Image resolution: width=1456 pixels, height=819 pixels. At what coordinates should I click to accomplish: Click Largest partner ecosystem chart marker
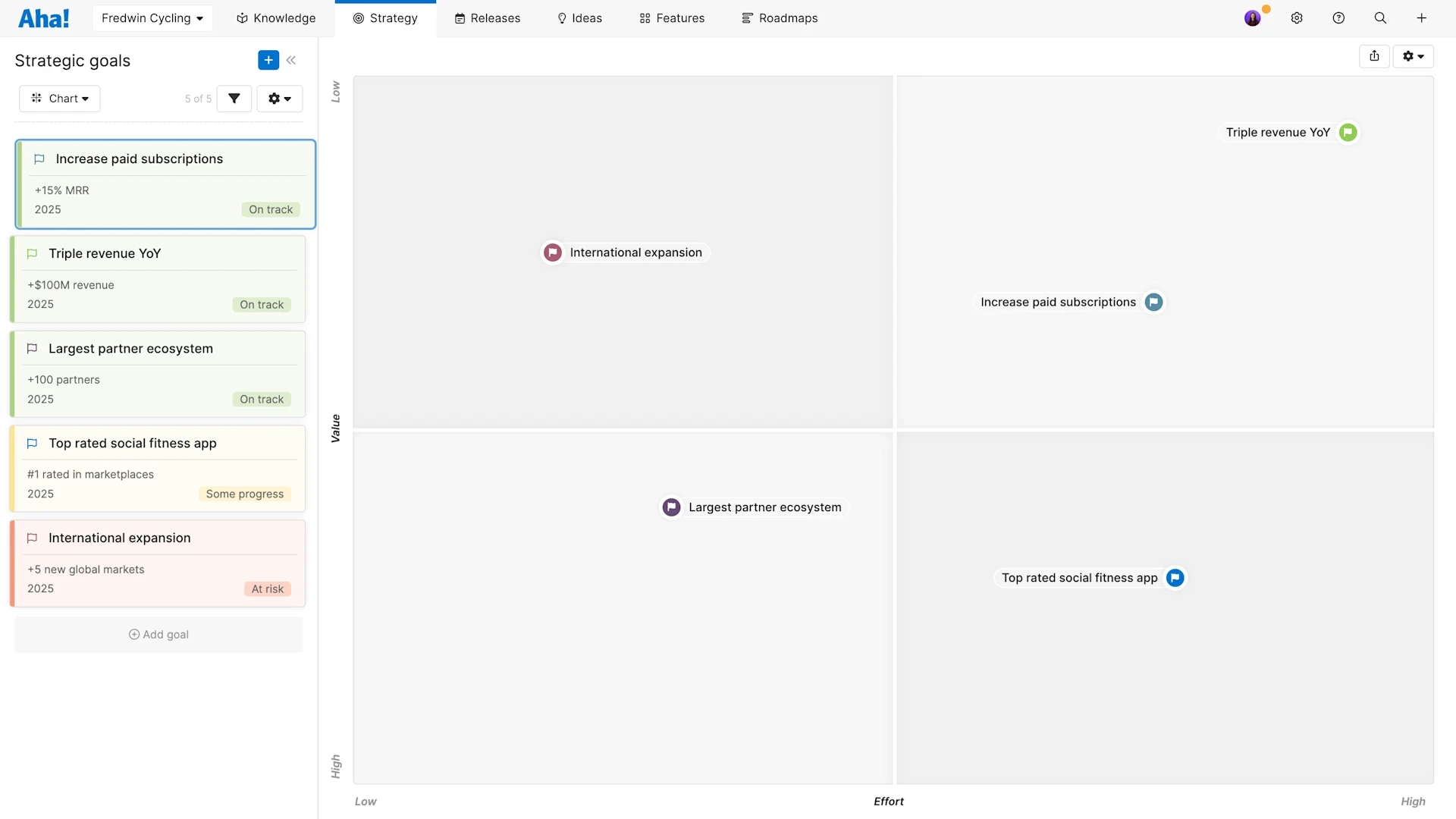[x=671, y=507]
